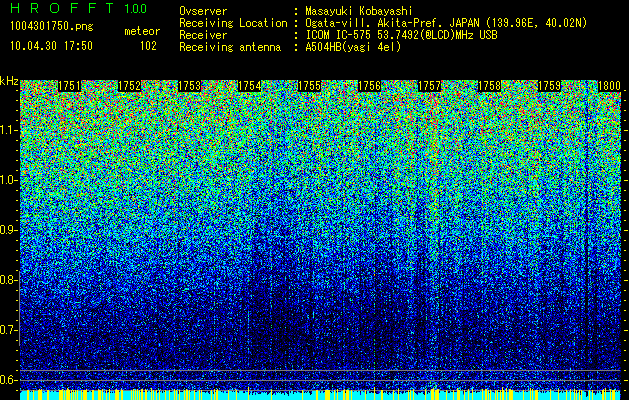This screenshot has height=400, width=629.
Task: Click the 1754 time marker
Action: [x=249, y=86]
